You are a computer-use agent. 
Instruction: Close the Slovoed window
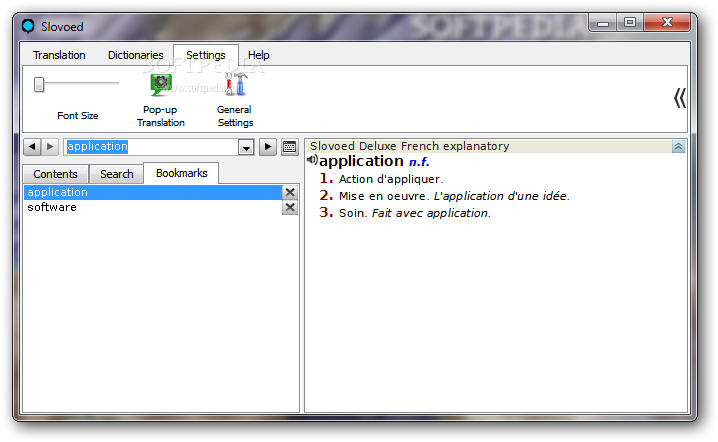click(667, 22)
